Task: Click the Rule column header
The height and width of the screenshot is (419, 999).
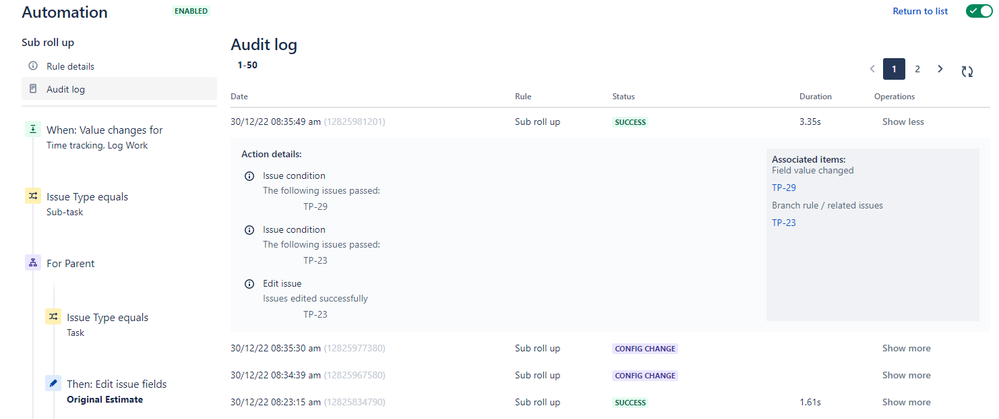Action: [x=523, y=97]
